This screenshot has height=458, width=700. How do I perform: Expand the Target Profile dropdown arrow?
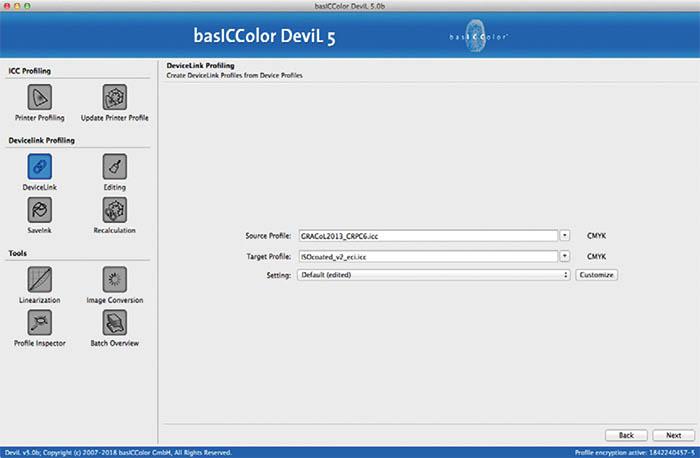point(565,256)
